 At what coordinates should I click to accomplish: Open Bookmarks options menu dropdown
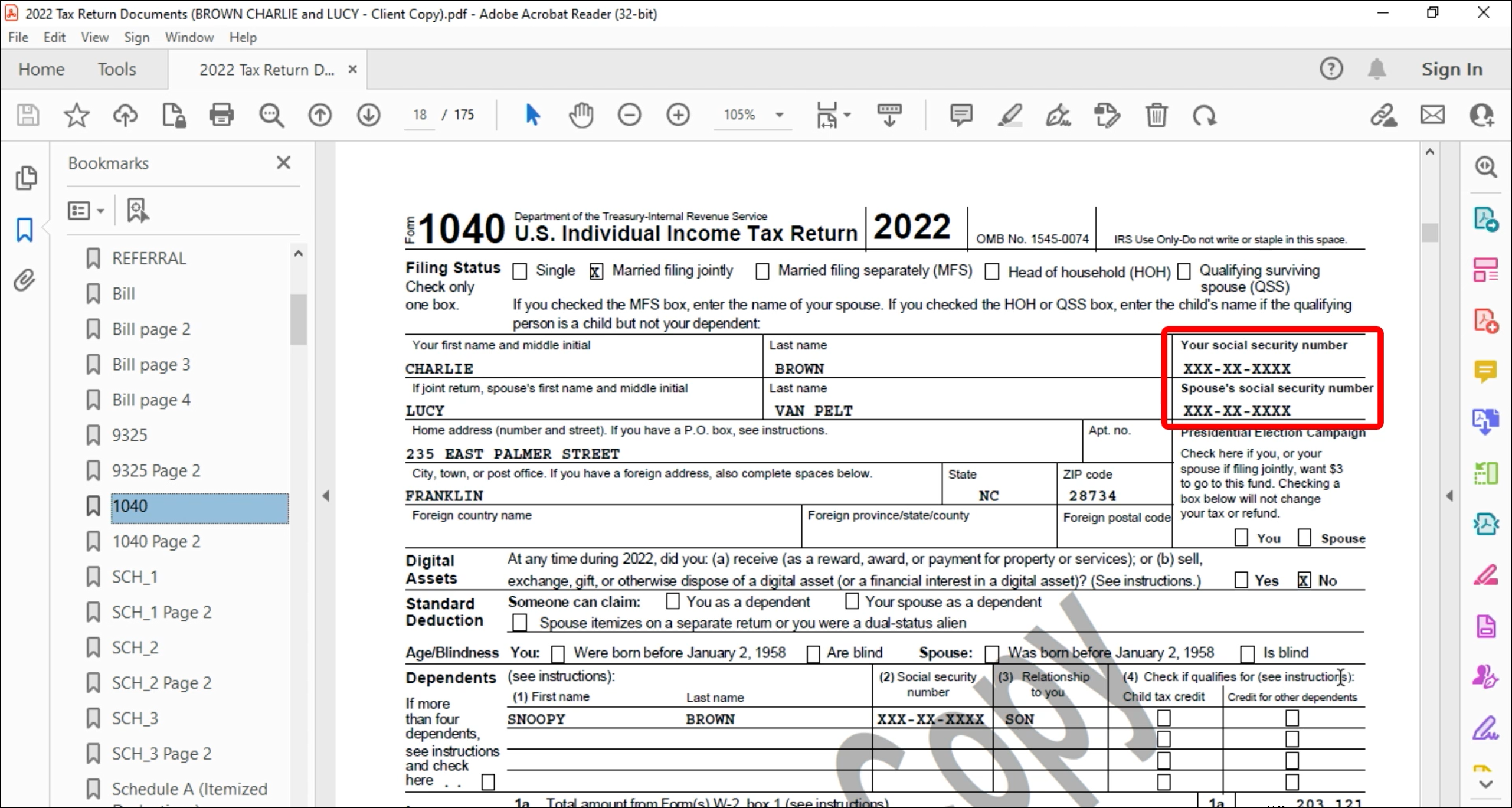86,211
